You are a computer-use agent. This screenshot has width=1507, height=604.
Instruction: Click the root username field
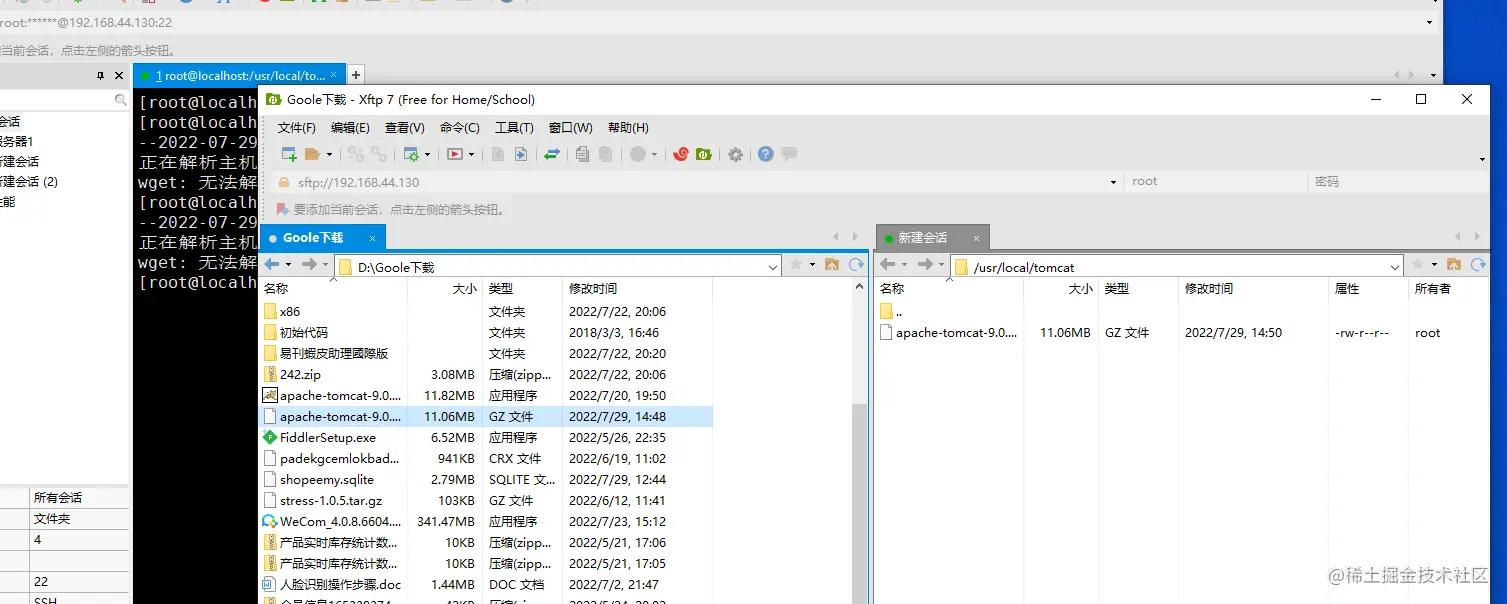(x=1215, y=182)
